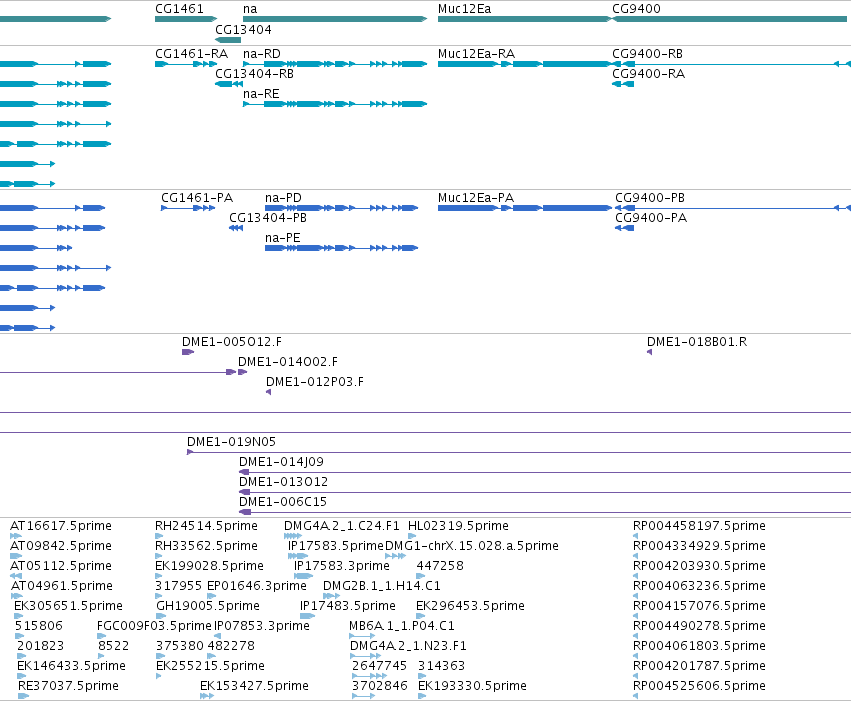Select feature 2647745
Viewport: 851px width, 701px height.
point(370,676)
